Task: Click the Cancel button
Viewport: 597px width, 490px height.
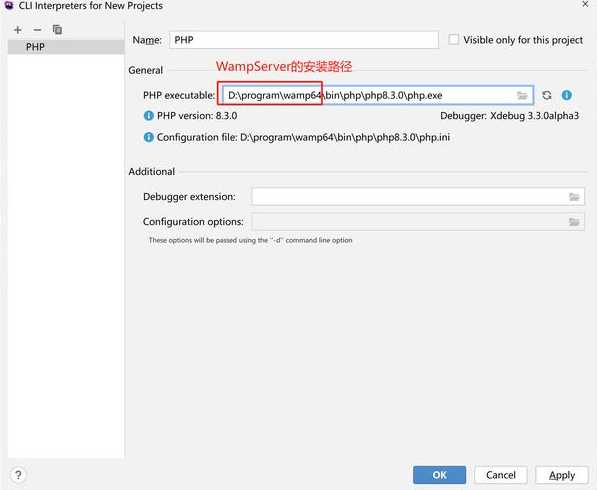Action: click(501, 475)
